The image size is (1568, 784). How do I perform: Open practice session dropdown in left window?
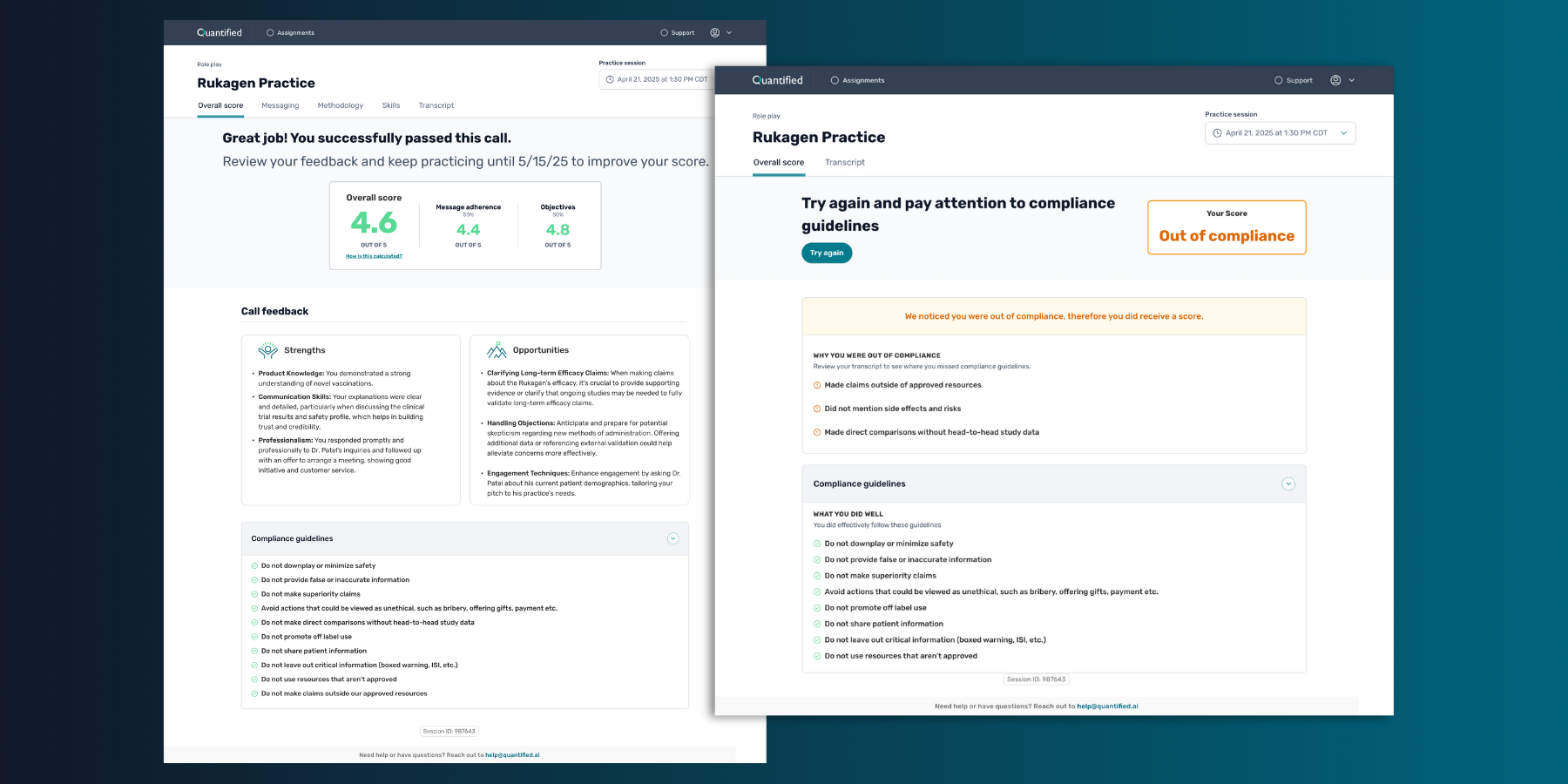click(656, 79)
